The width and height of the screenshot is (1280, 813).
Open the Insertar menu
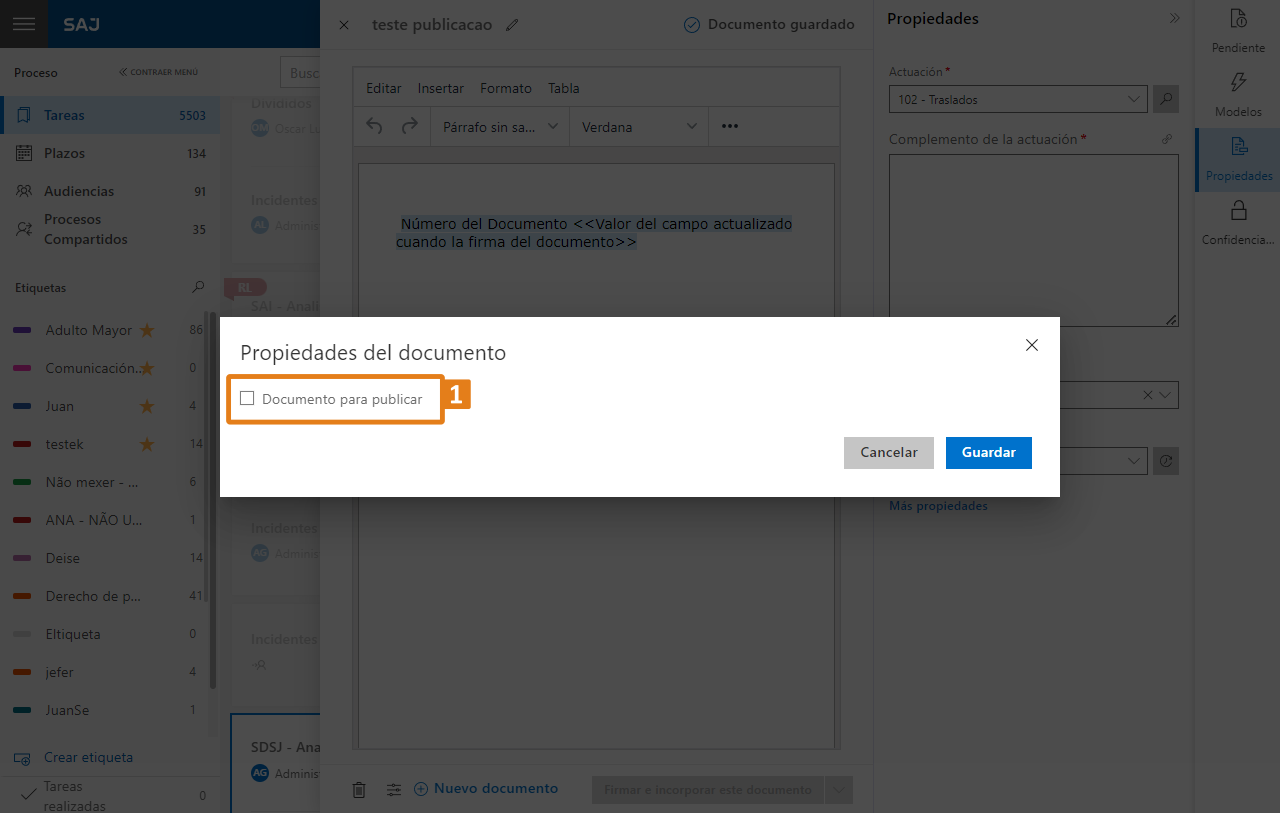441,88
